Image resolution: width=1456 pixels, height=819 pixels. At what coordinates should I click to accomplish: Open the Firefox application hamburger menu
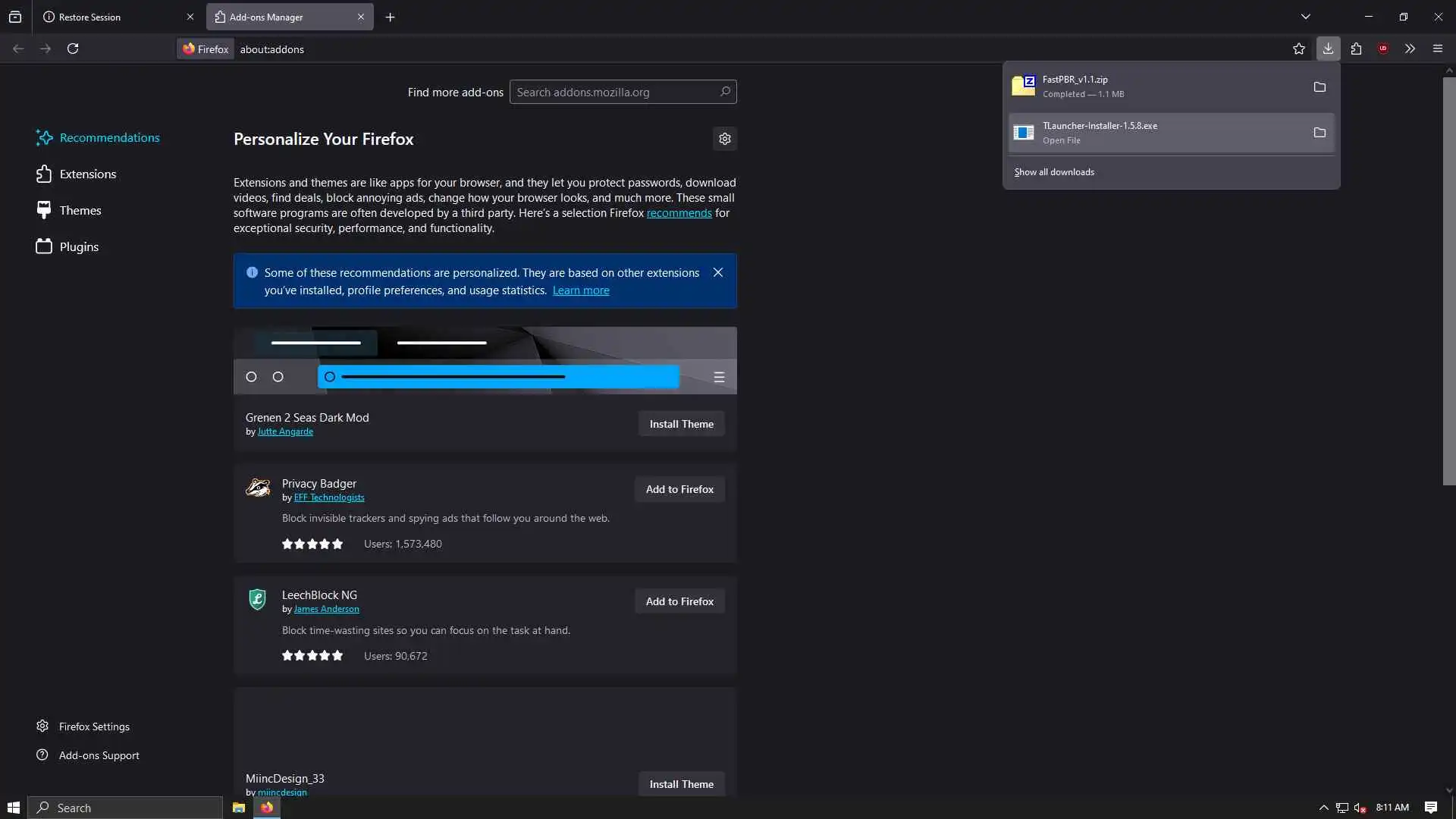tap(1437, 49)
